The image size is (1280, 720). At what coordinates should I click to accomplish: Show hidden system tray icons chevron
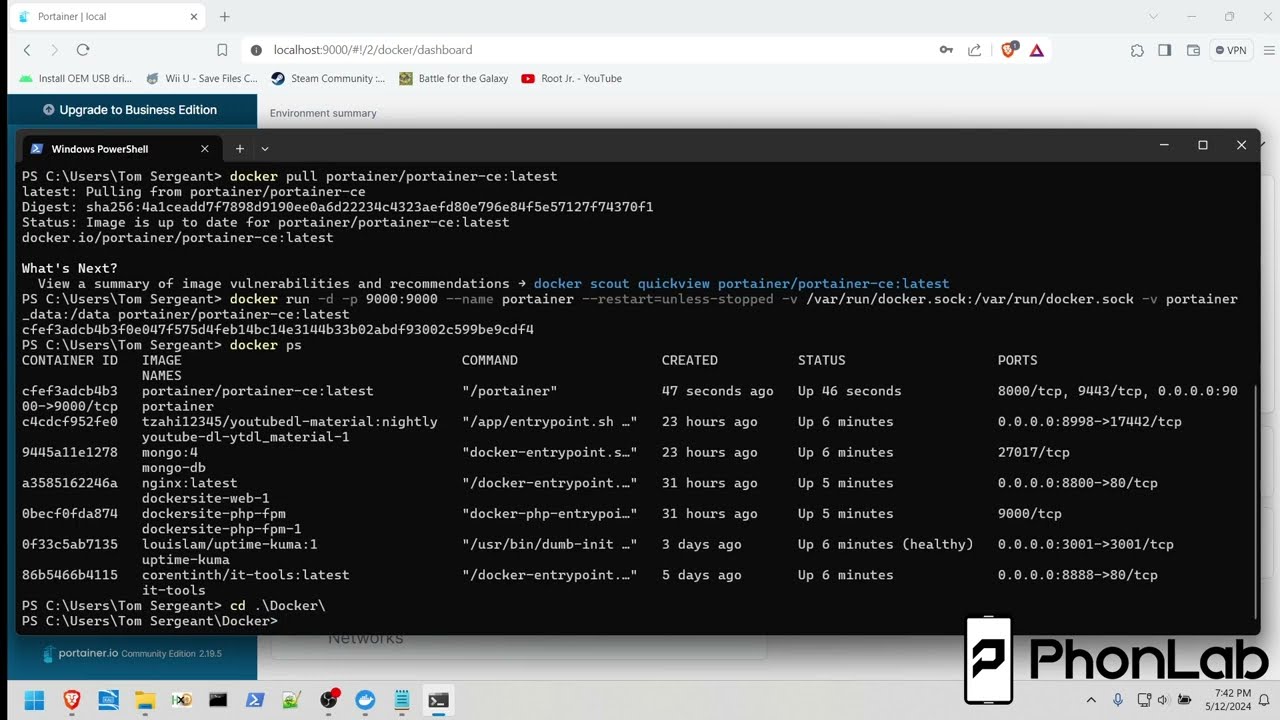[1091, 700]
